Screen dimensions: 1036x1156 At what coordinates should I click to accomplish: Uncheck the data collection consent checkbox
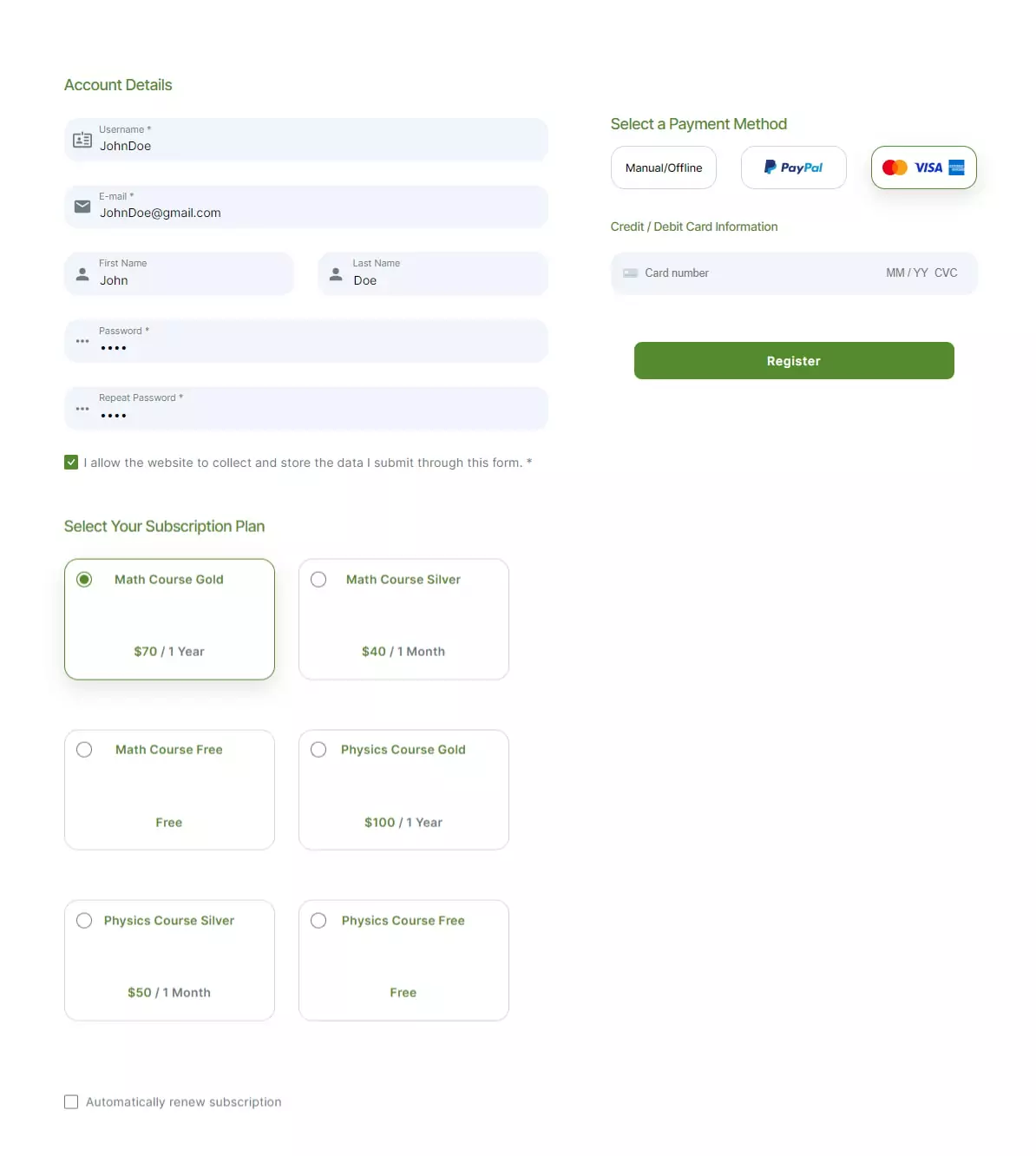coord(71,463)
